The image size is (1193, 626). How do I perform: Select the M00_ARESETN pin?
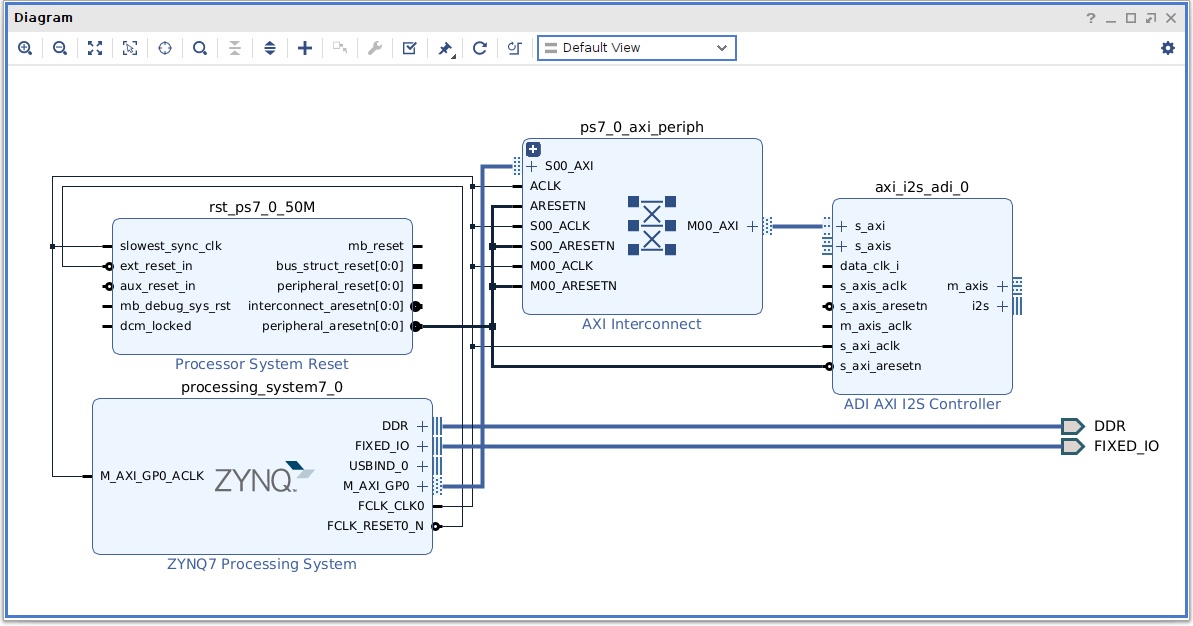[x=573, y=286]
